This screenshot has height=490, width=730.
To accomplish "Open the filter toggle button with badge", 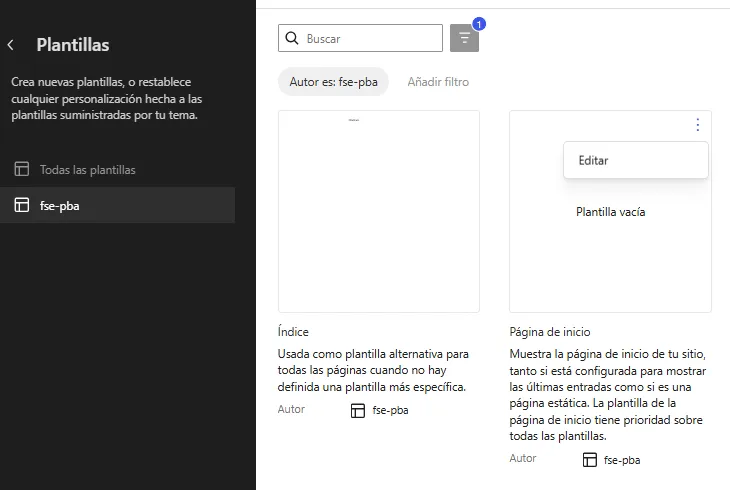I will tap(464, 38).
